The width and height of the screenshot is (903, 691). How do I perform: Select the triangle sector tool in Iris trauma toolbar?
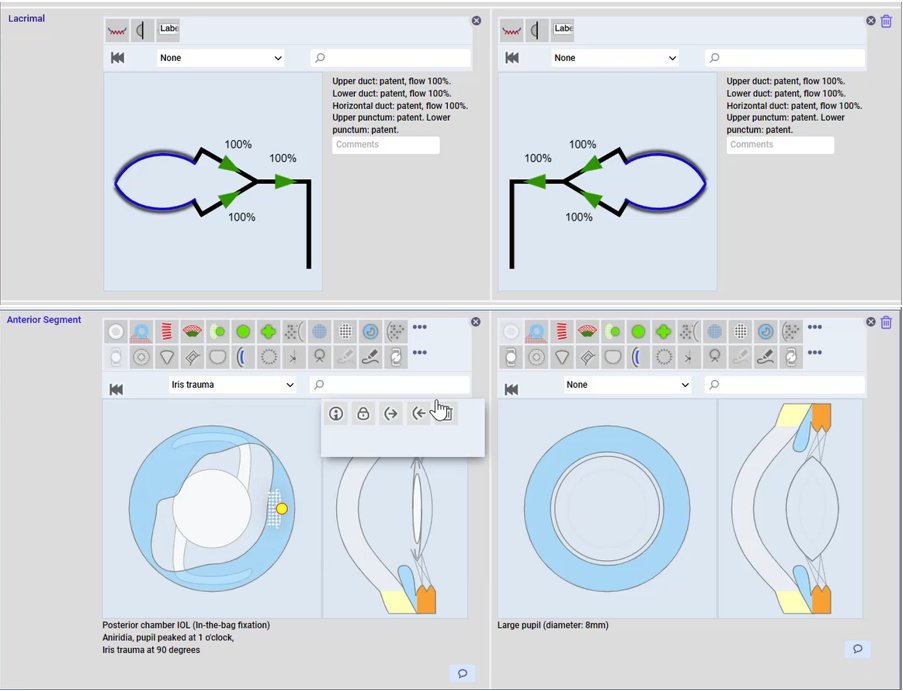click(x=166, y=357)
